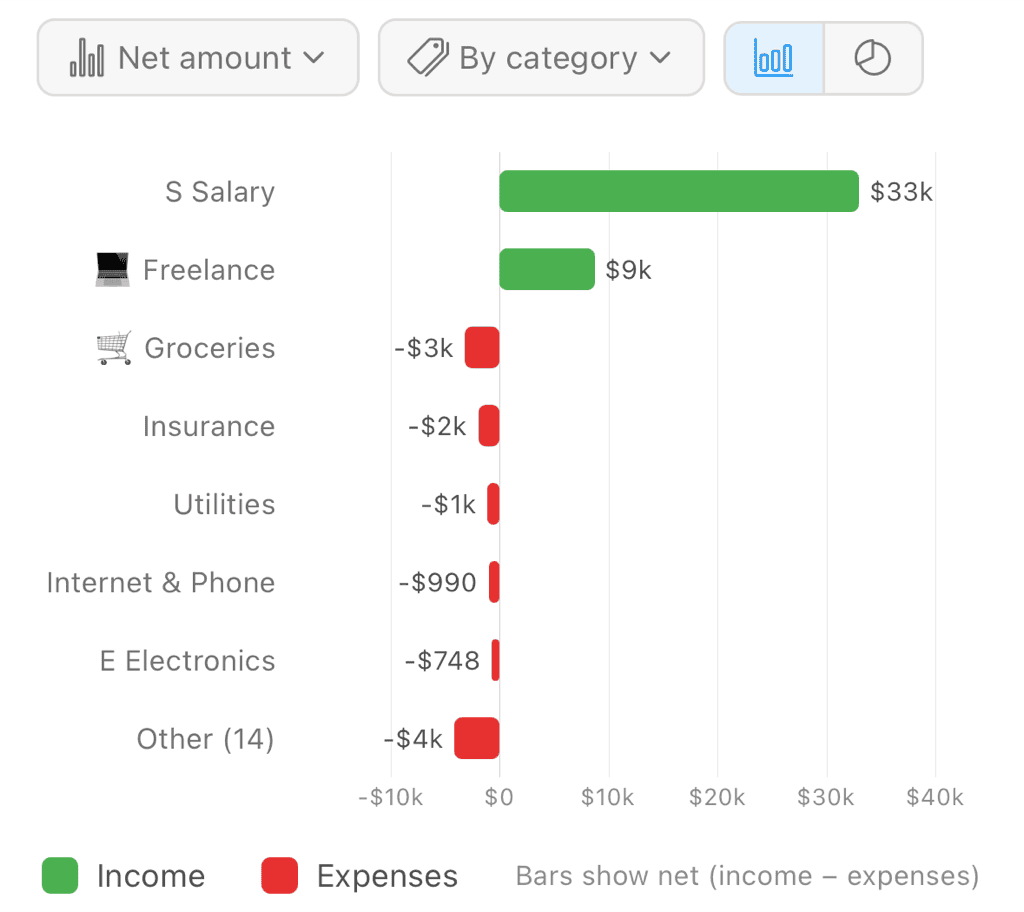Click the S icon before Salary
The height and width of the screenshot is (912, 1024).
[174, 192]
